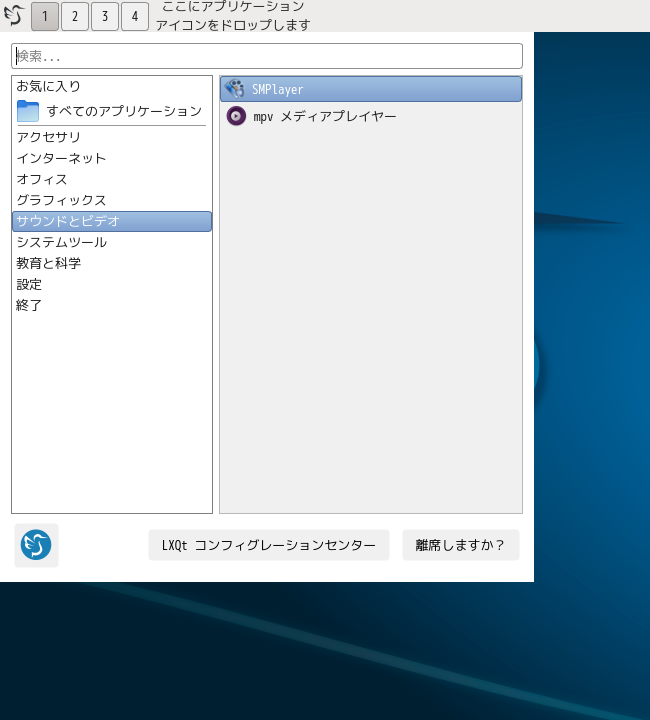Select お気に入り category

(112, 86)
